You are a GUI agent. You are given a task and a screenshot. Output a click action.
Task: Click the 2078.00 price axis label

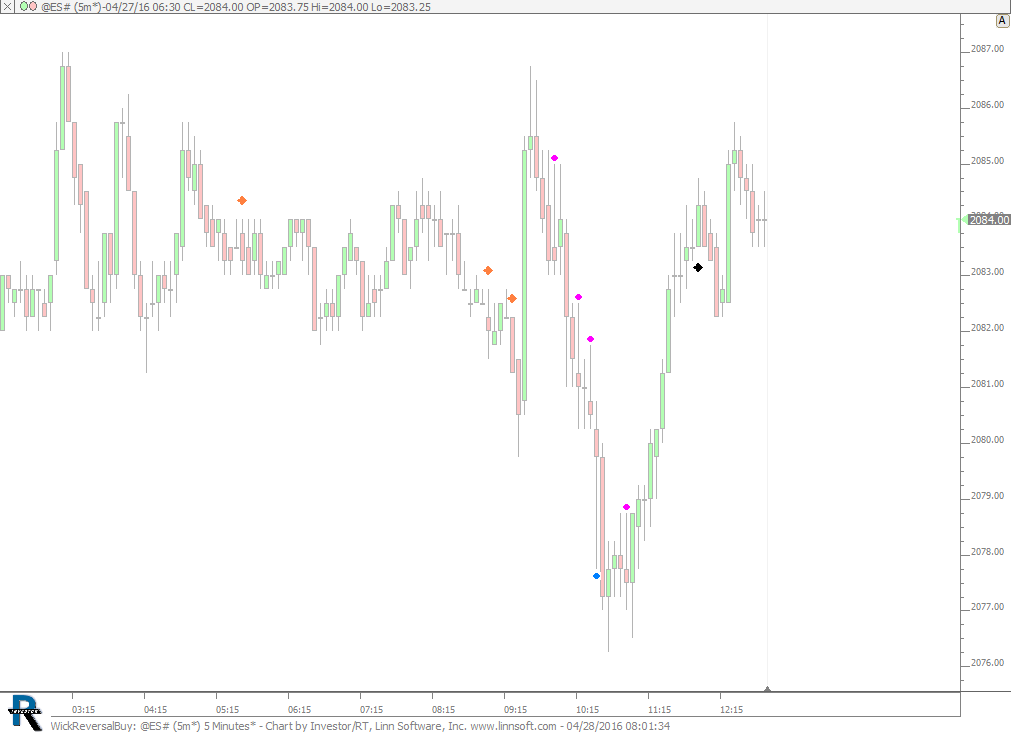pos(987,552)
